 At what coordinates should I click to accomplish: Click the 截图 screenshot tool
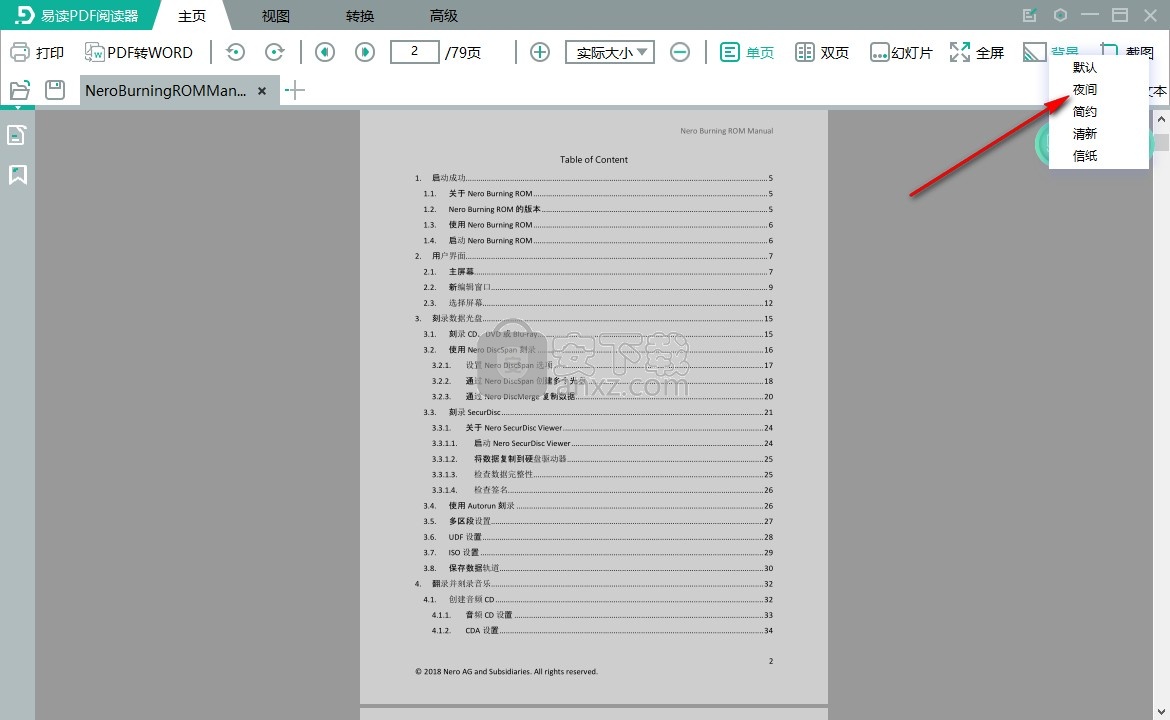click(1127, 52)
